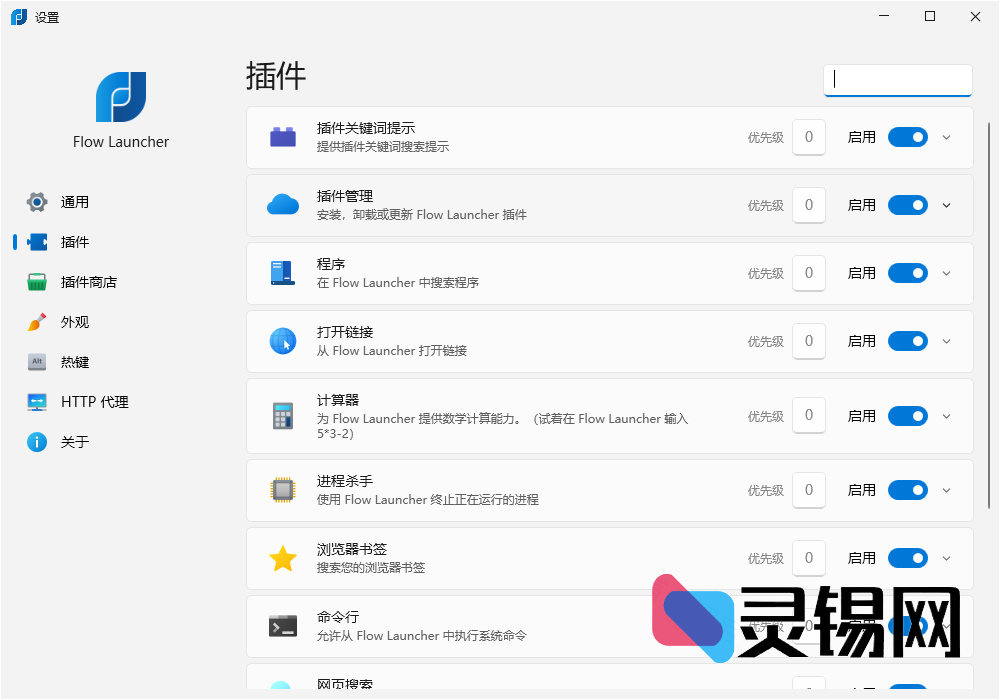Open the 关于 about page
Viewport: 1000px width, 700px height.
[x=74, y=442]
